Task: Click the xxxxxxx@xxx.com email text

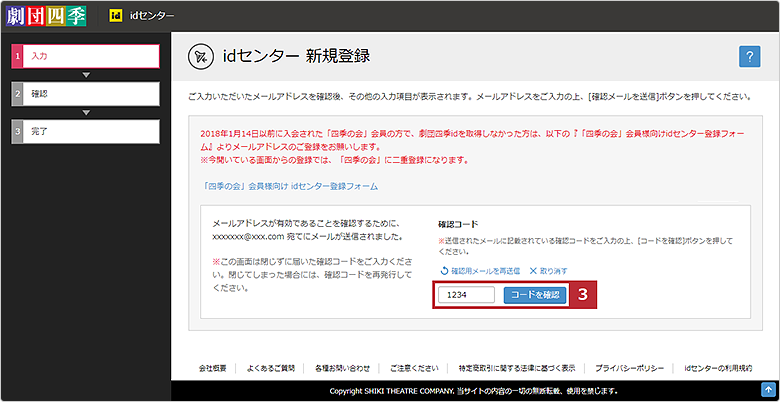Action: tap(247, 237)
